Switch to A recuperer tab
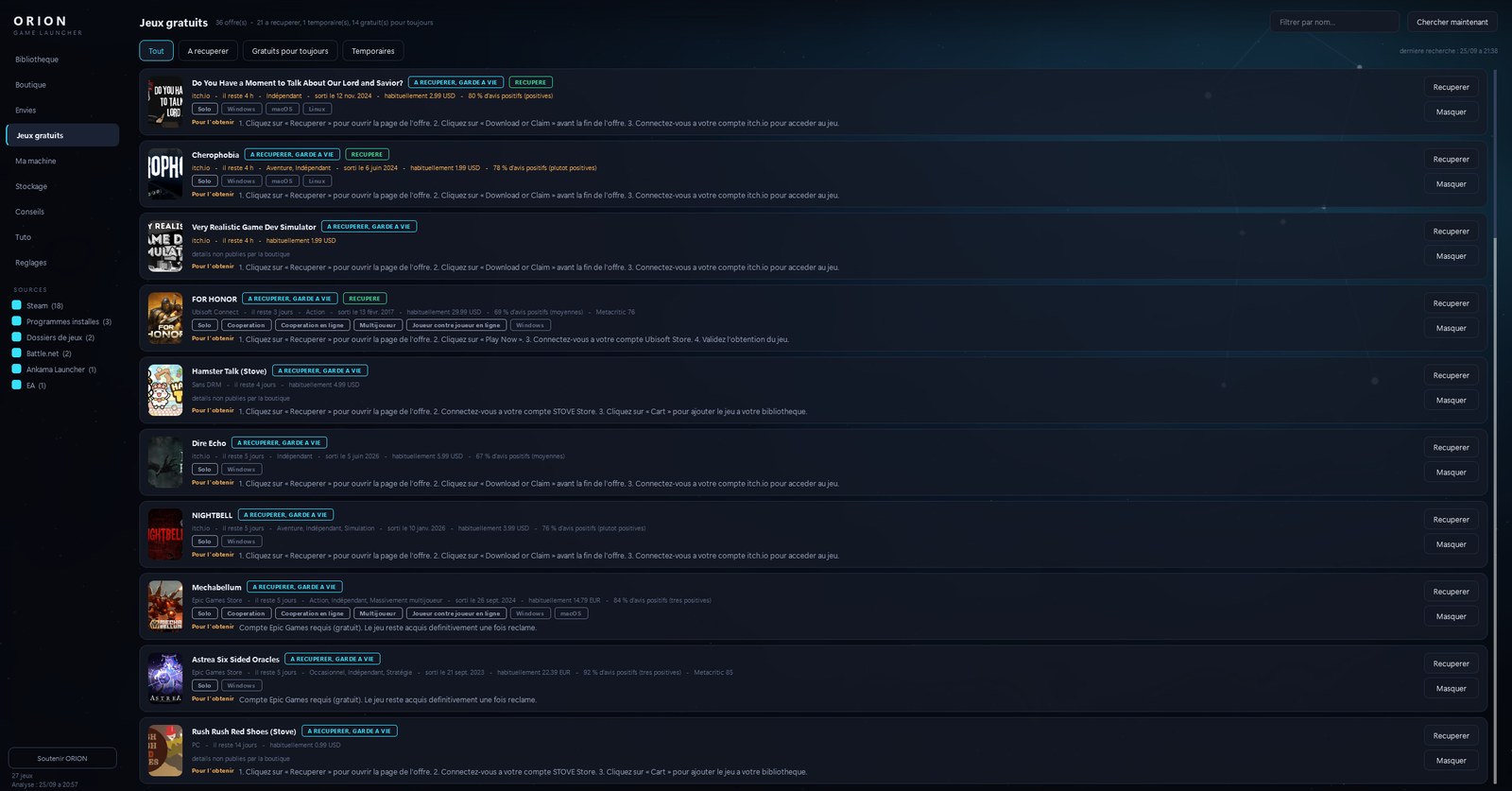The width and height of the screenshot is (1512, 791). click(x=208, y=51)
